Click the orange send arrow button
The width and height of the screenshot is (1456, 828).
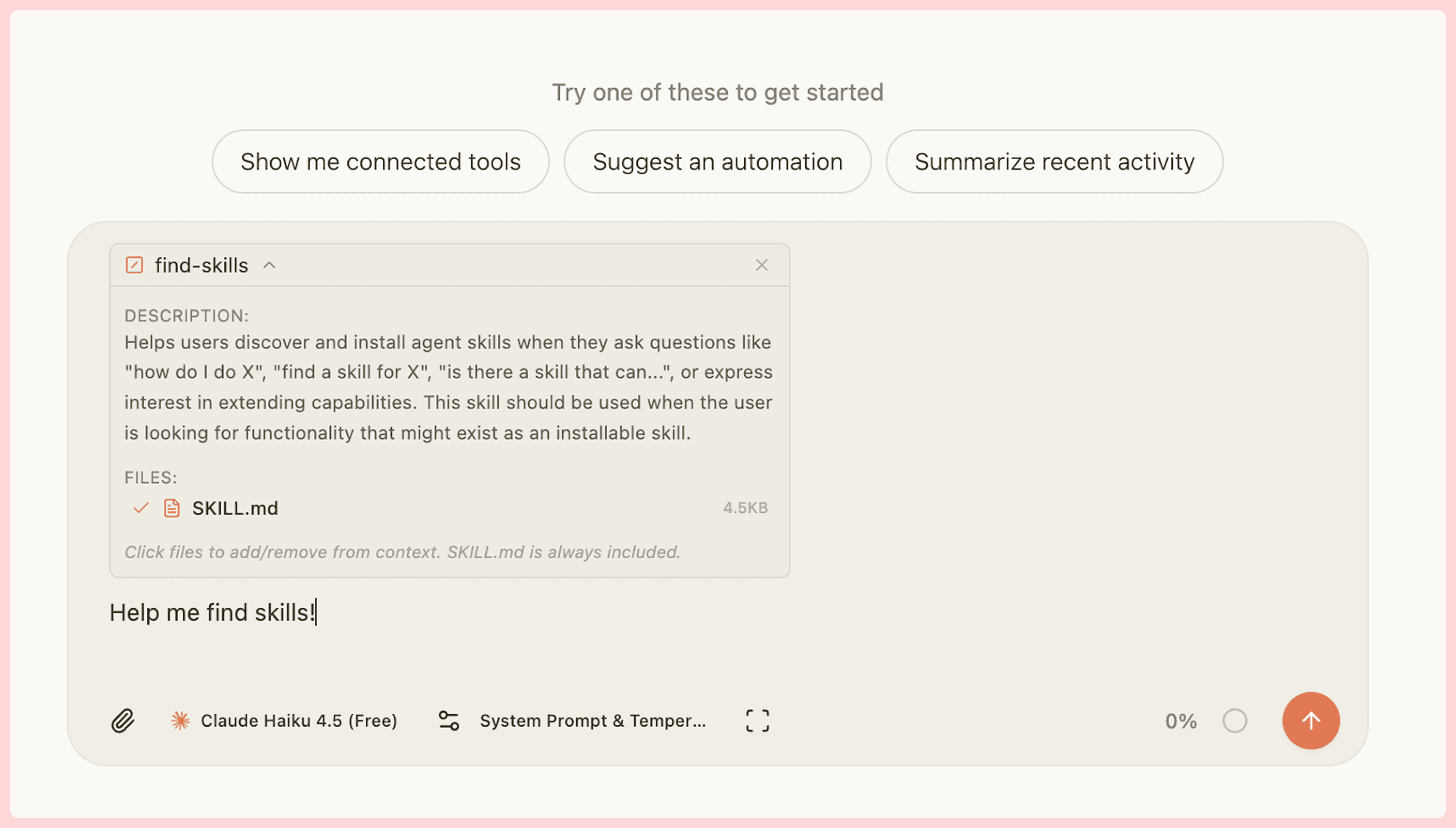(1310, 720)
